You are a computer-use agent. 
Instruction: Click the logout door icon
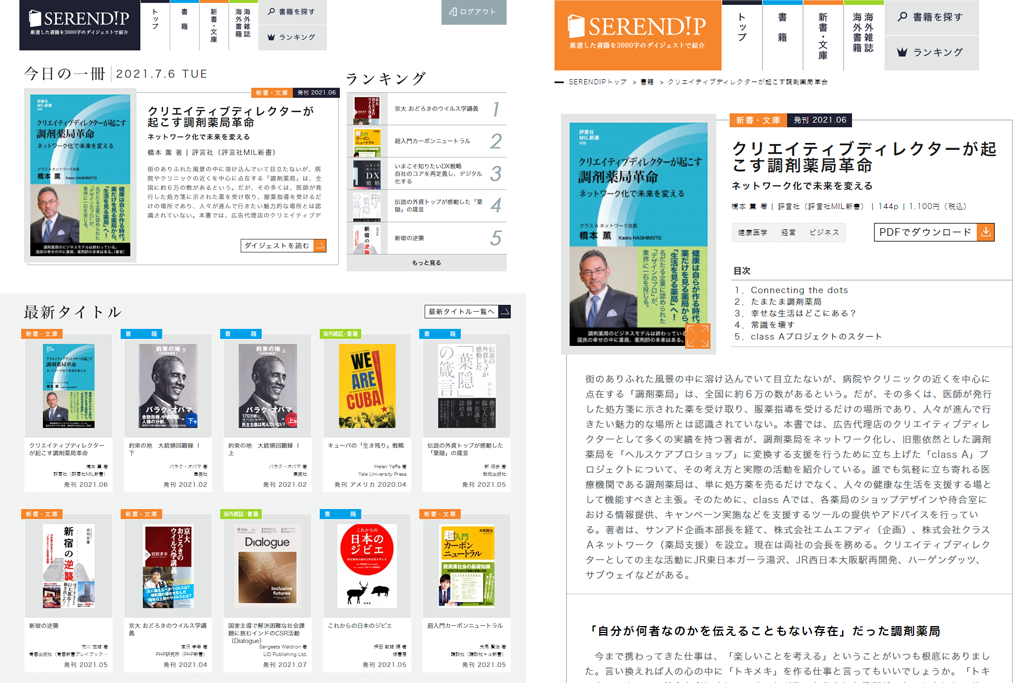coord(453,12)
